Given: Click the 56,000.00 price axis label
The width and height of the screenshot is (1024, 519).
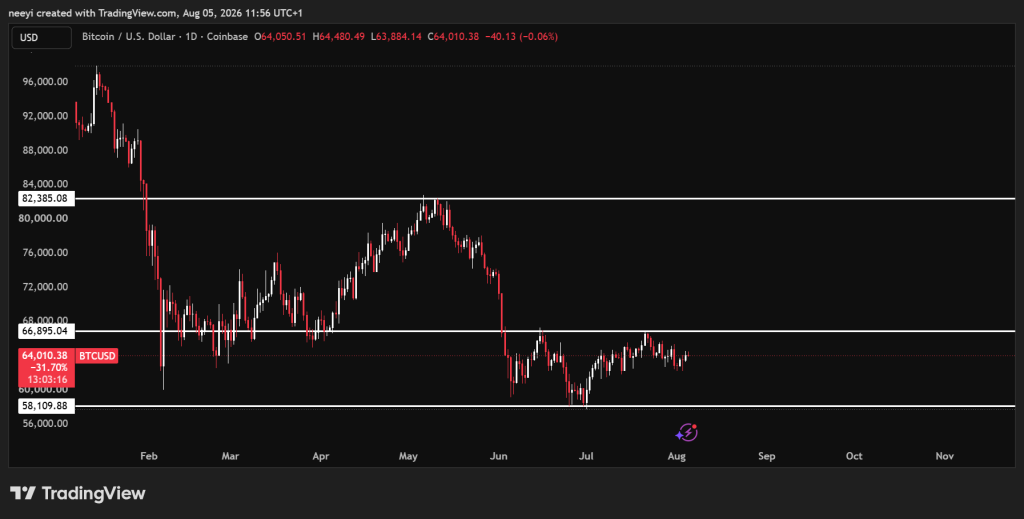Looking at the screenshot, I should (44, 423).
